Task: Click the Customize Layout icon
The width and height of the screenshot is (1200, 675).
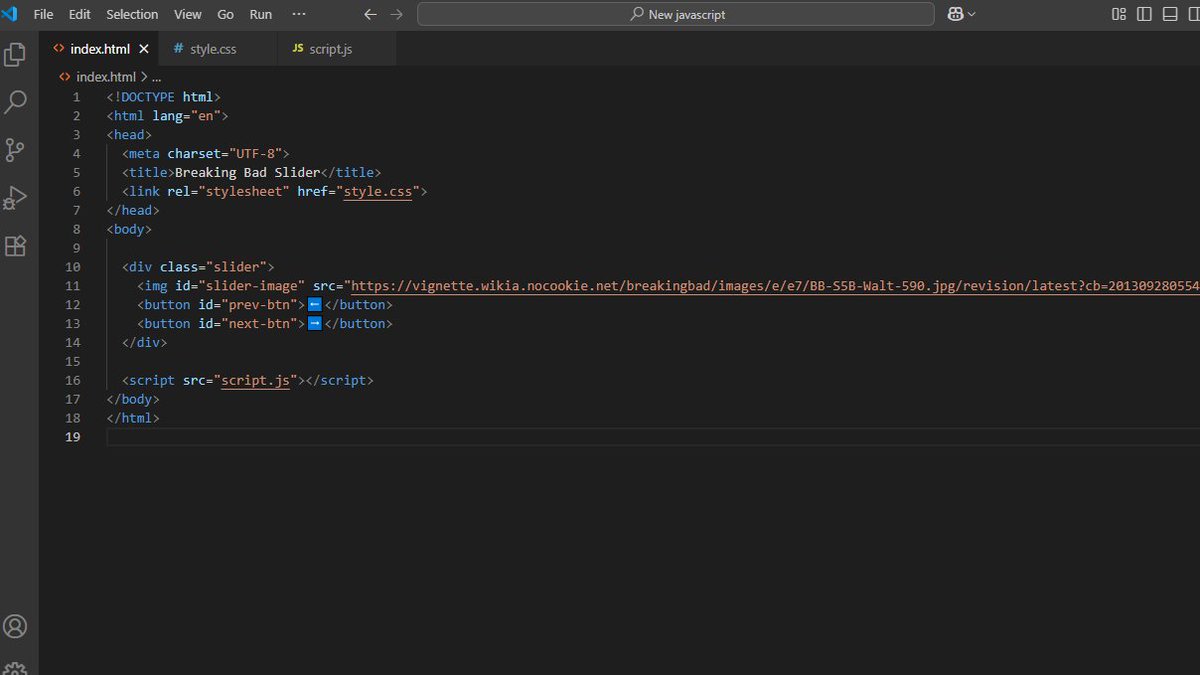Action: tap(1119, 14)
